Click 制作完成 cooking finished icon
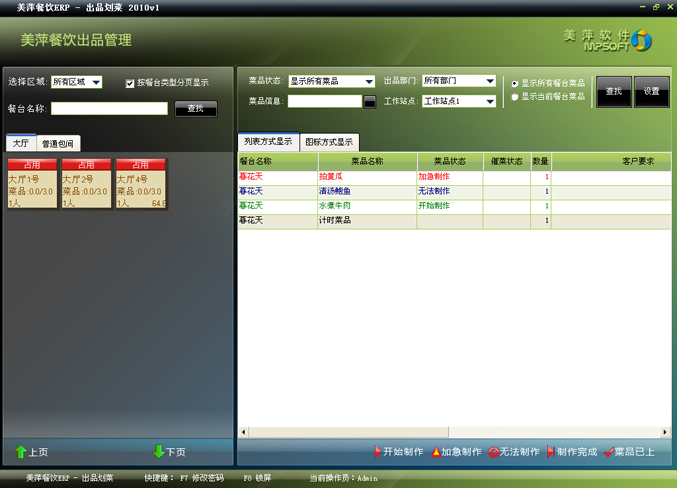The image size is (677, 488). pyautogui.click(x=551, y=452)
